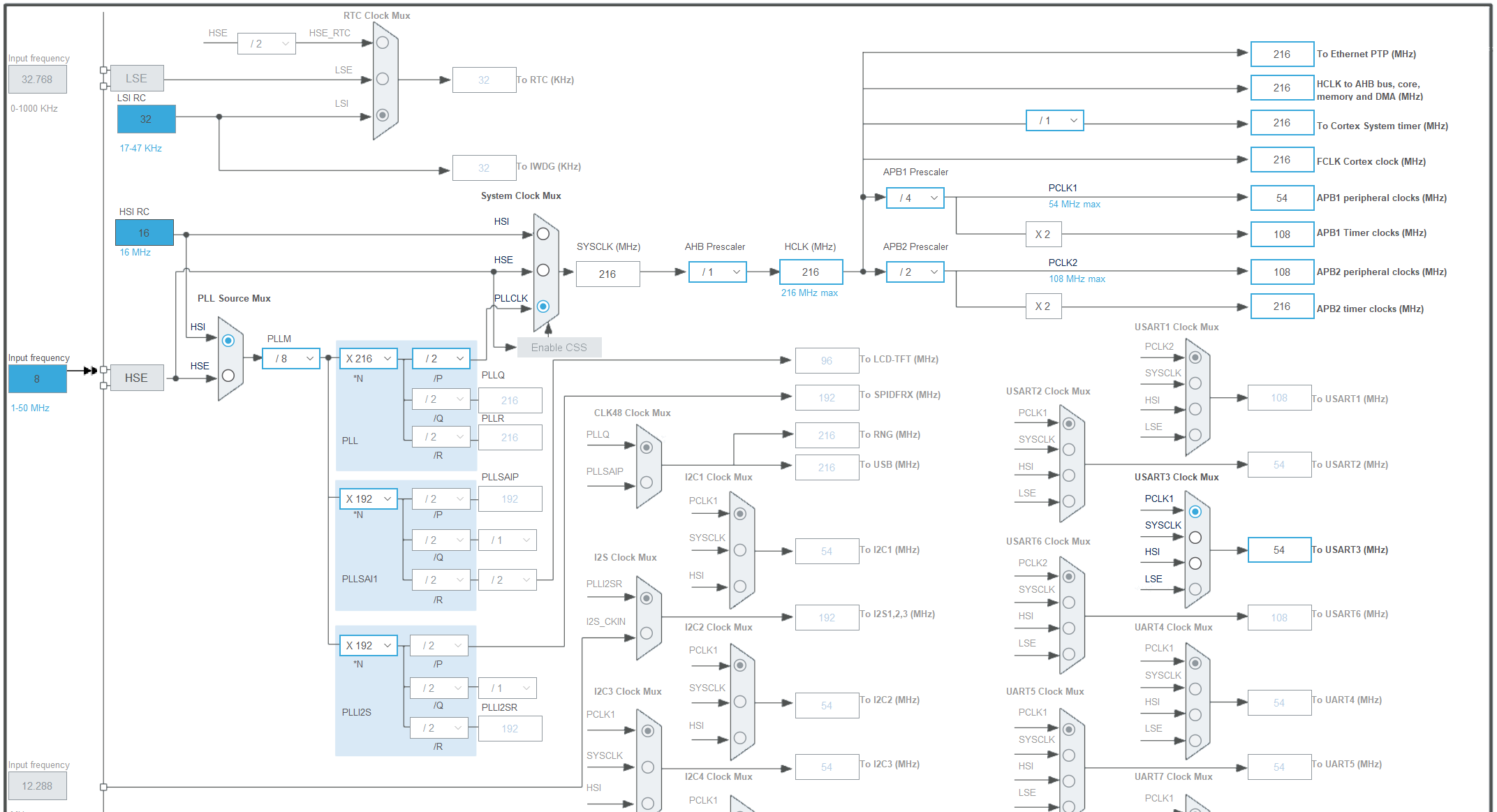Open the APB2 Prescaler dropdown
The height and width of the screenshot is (812, 1497).
[x=915, y=272]
